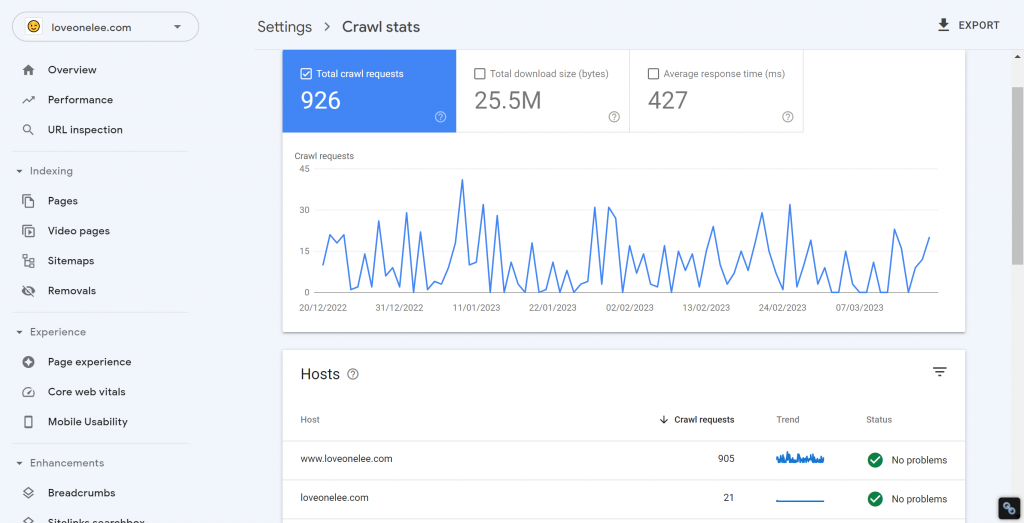This screenshot has width=1024, height=523.
Task: Click the Pages document icon
Action: pos(28,201)
